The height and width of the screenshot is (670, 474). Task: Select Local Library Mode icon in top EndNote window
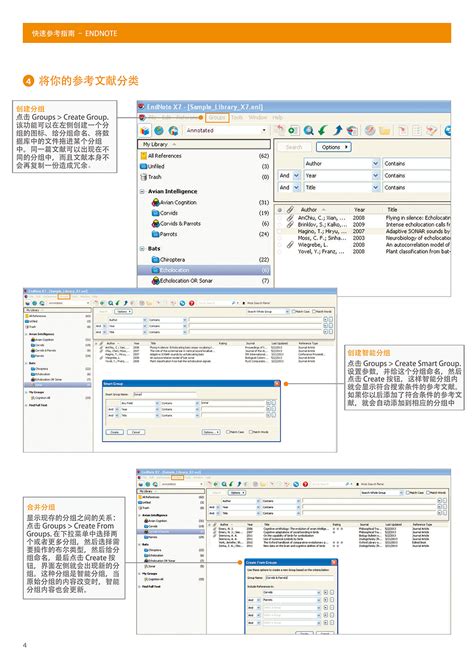pos(145,131)
